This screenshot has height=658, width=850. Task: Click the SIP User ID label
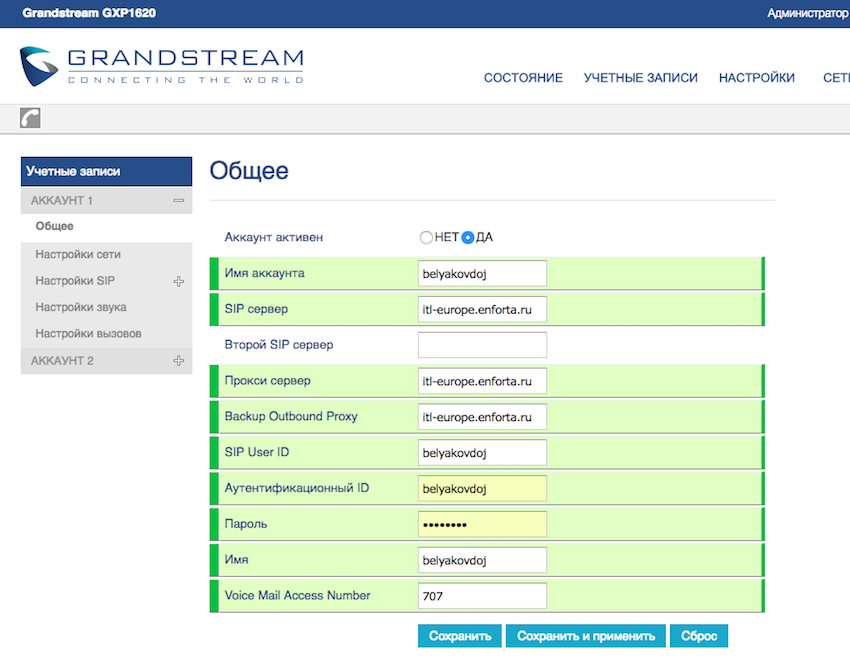[257, 452]
